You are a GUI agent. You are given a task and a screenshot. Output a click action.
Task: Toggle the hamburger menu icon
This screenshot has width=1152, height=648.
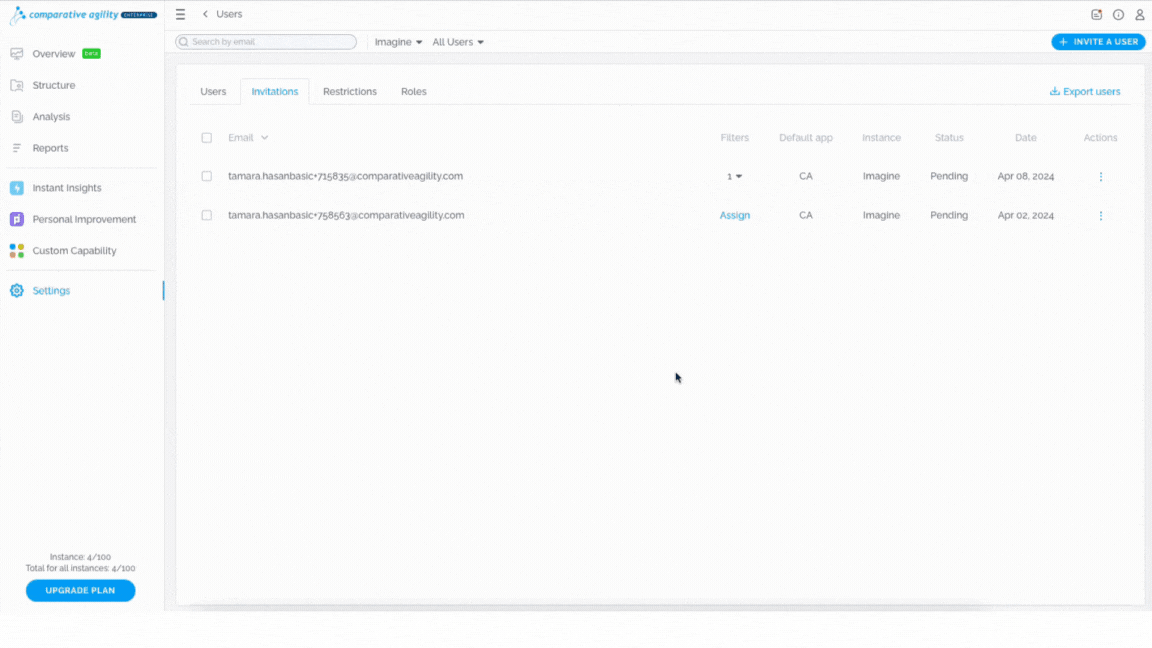click(180, 14)
